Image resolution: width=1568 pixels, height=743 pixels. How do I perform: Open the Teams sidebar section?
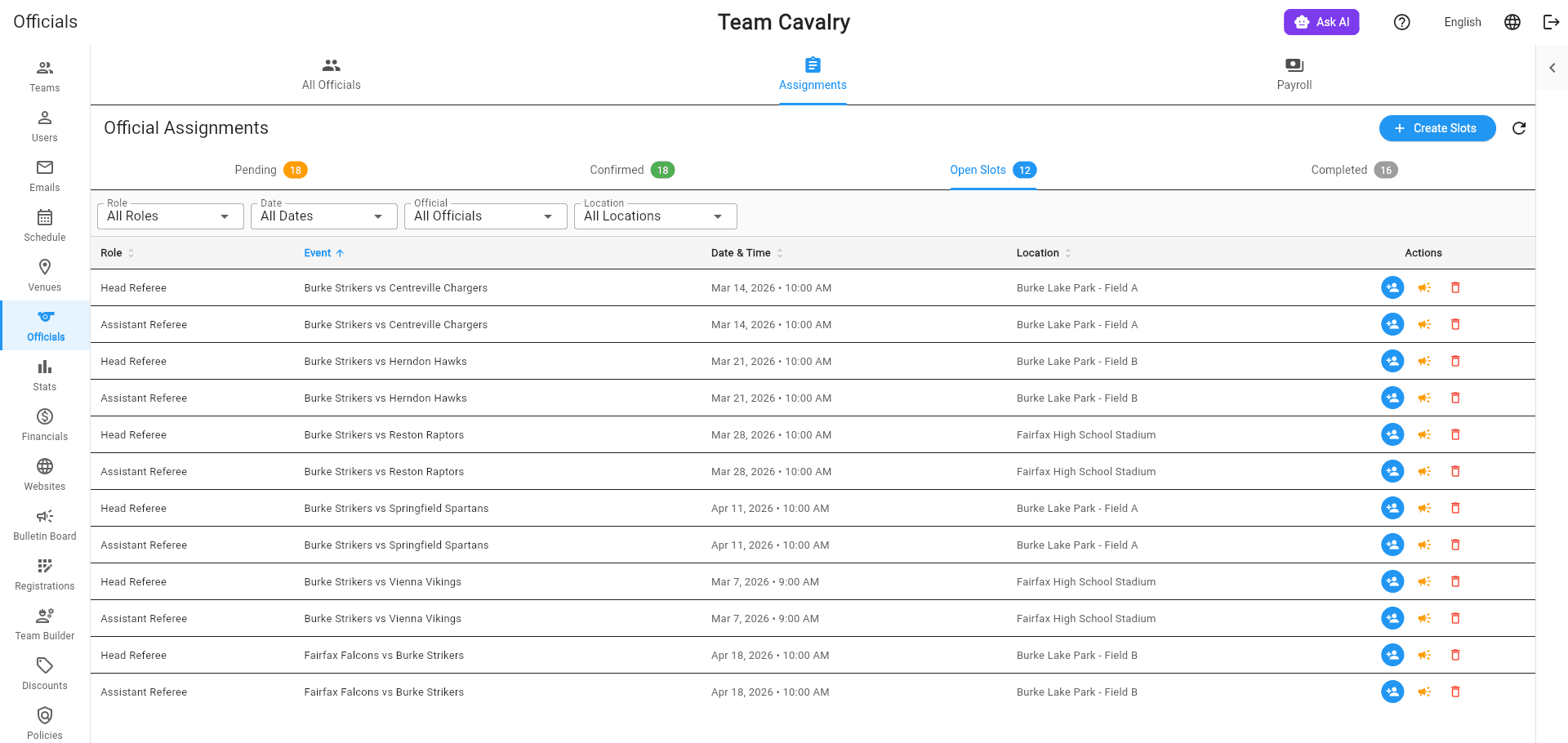(x=45, y=77)
